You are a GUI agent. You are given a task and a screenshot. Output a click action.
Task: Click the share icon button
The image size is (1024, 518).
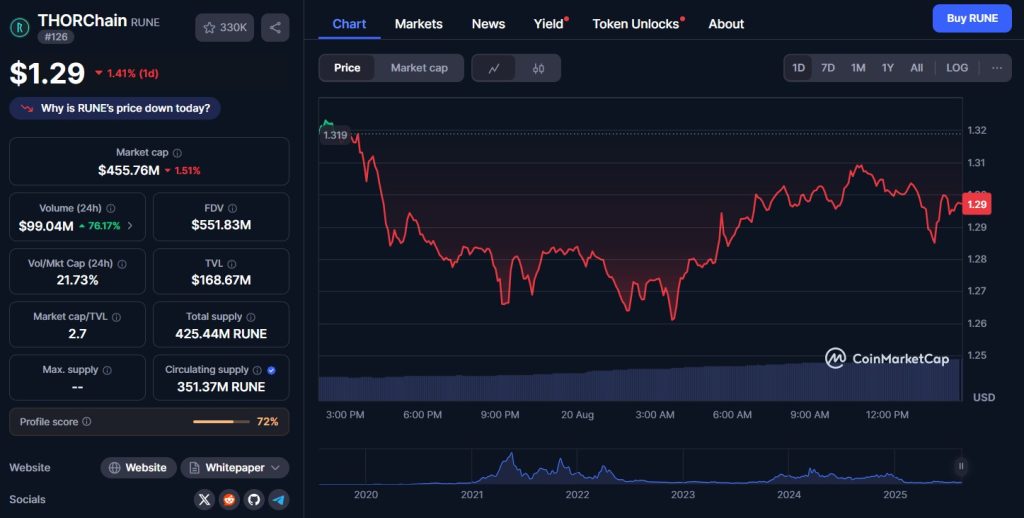(x=275, y=27)
